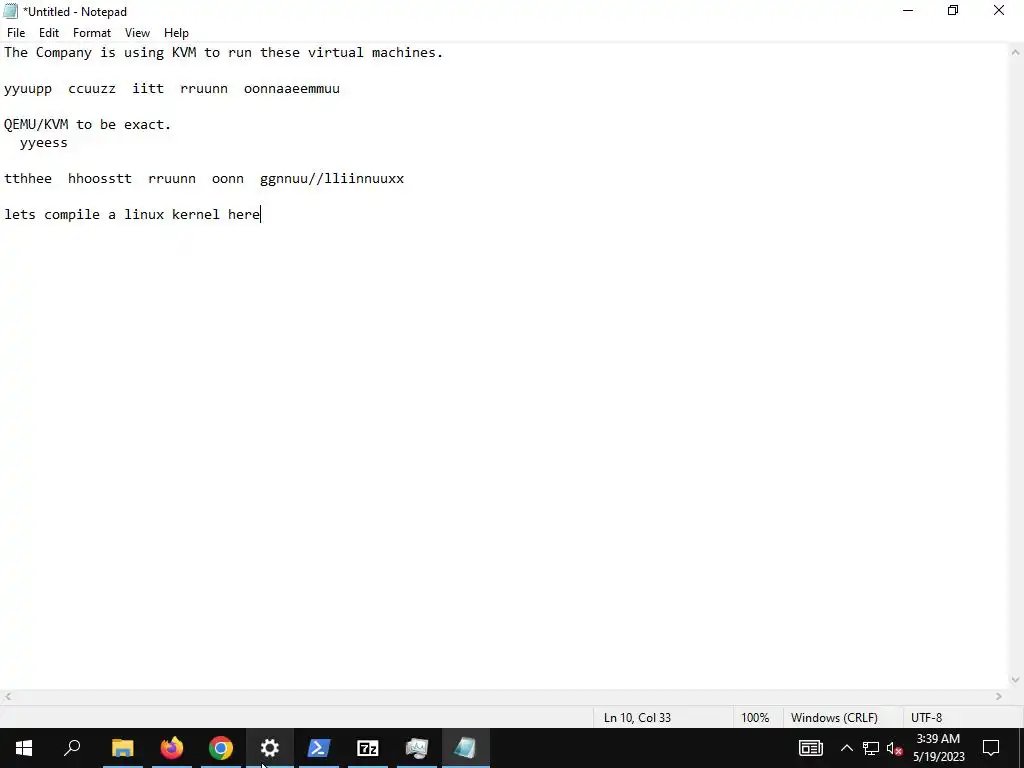The width and height of the screenshot is (1024, 768).
Task: Click the word 'ggnnuu//lliinnuuxx'
Action: point(332,179)
